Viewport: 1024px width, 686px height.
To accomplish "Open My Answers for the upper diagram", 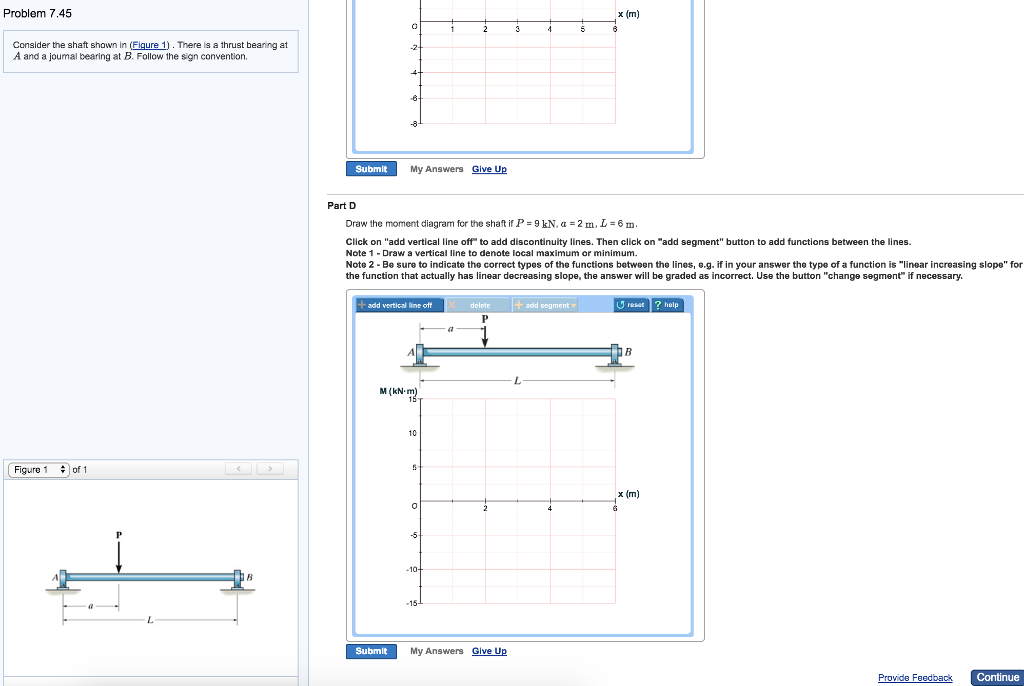I will (436, 169).
